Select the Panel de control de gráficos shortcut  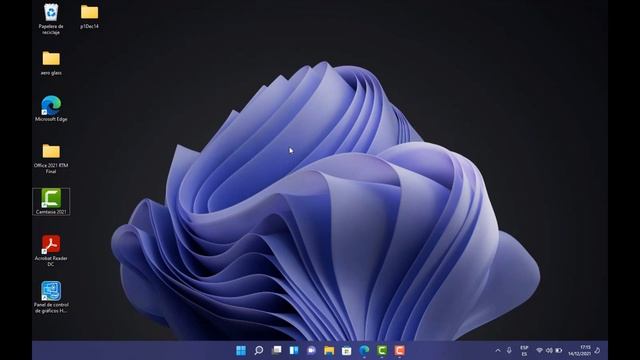pos(51,297)
